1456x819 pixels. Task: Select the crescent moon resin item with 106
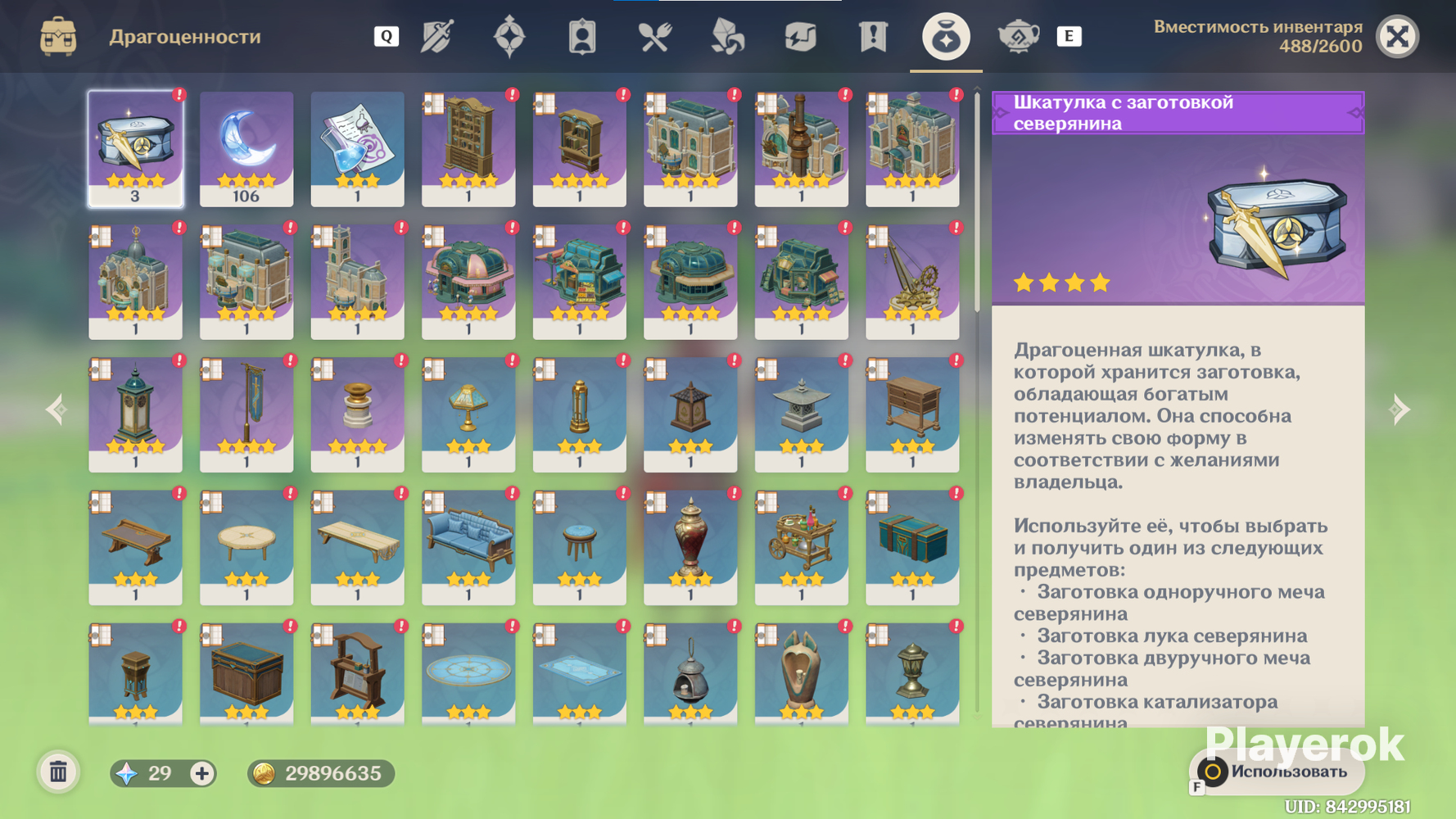tap(246, 148)
